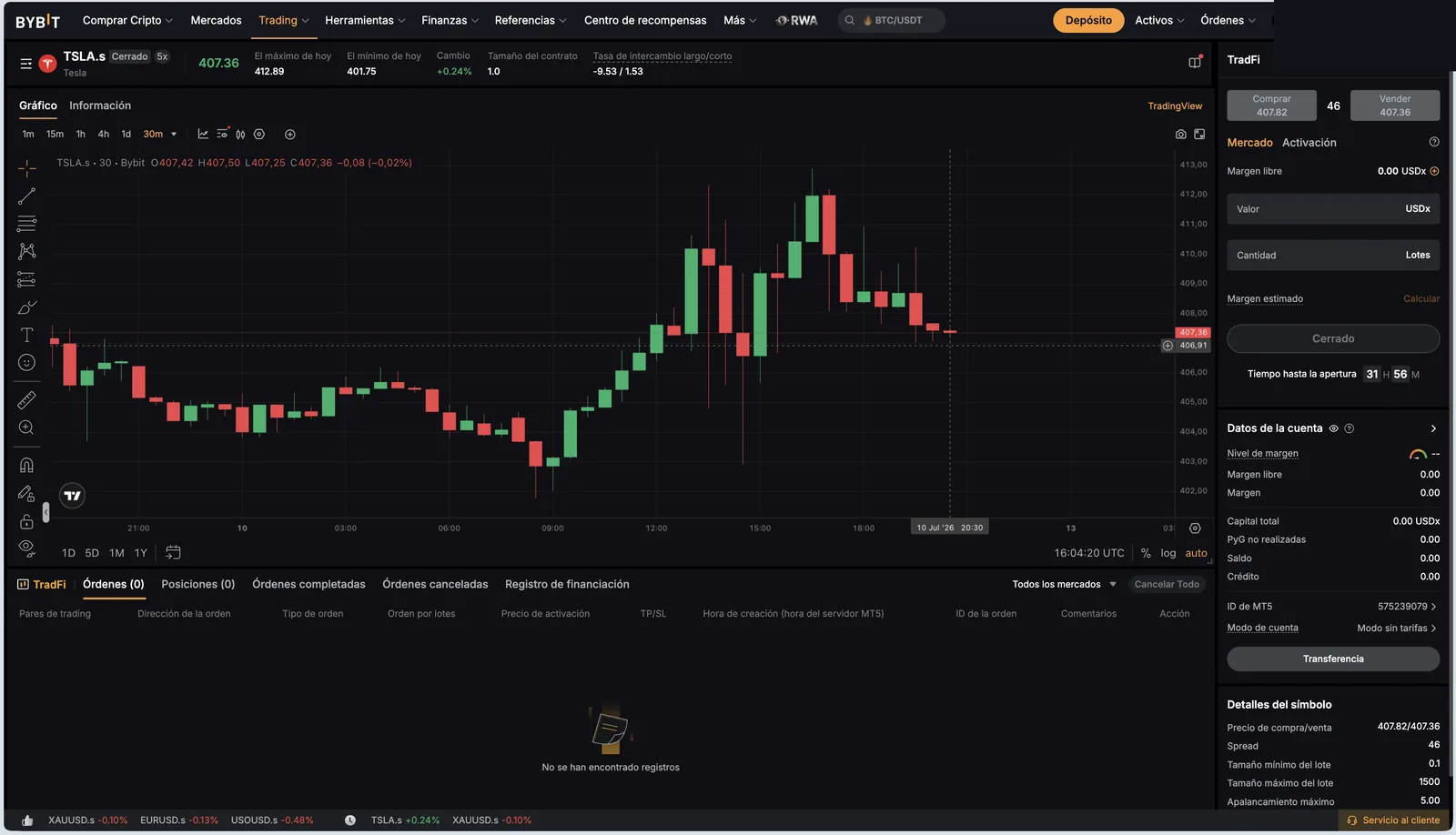
Task: Open the Fibonacci retracement tool
Action: (27, 224)
